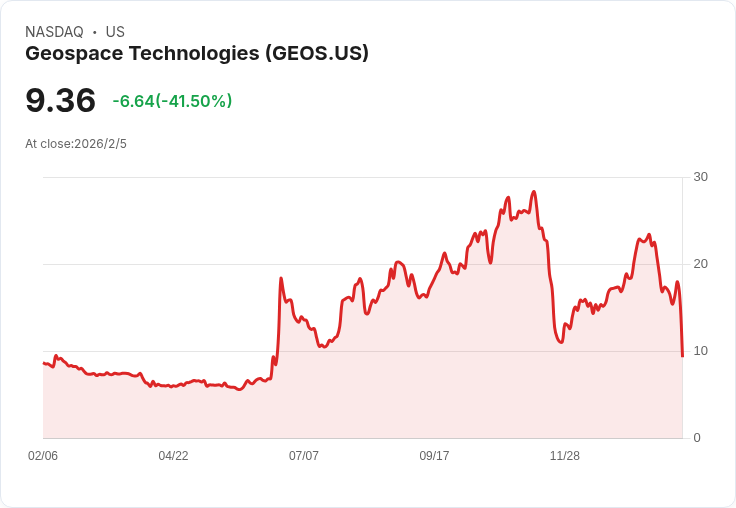Click the sharp price spike before 07/07

pyautogui.click(x=281, y=278)
